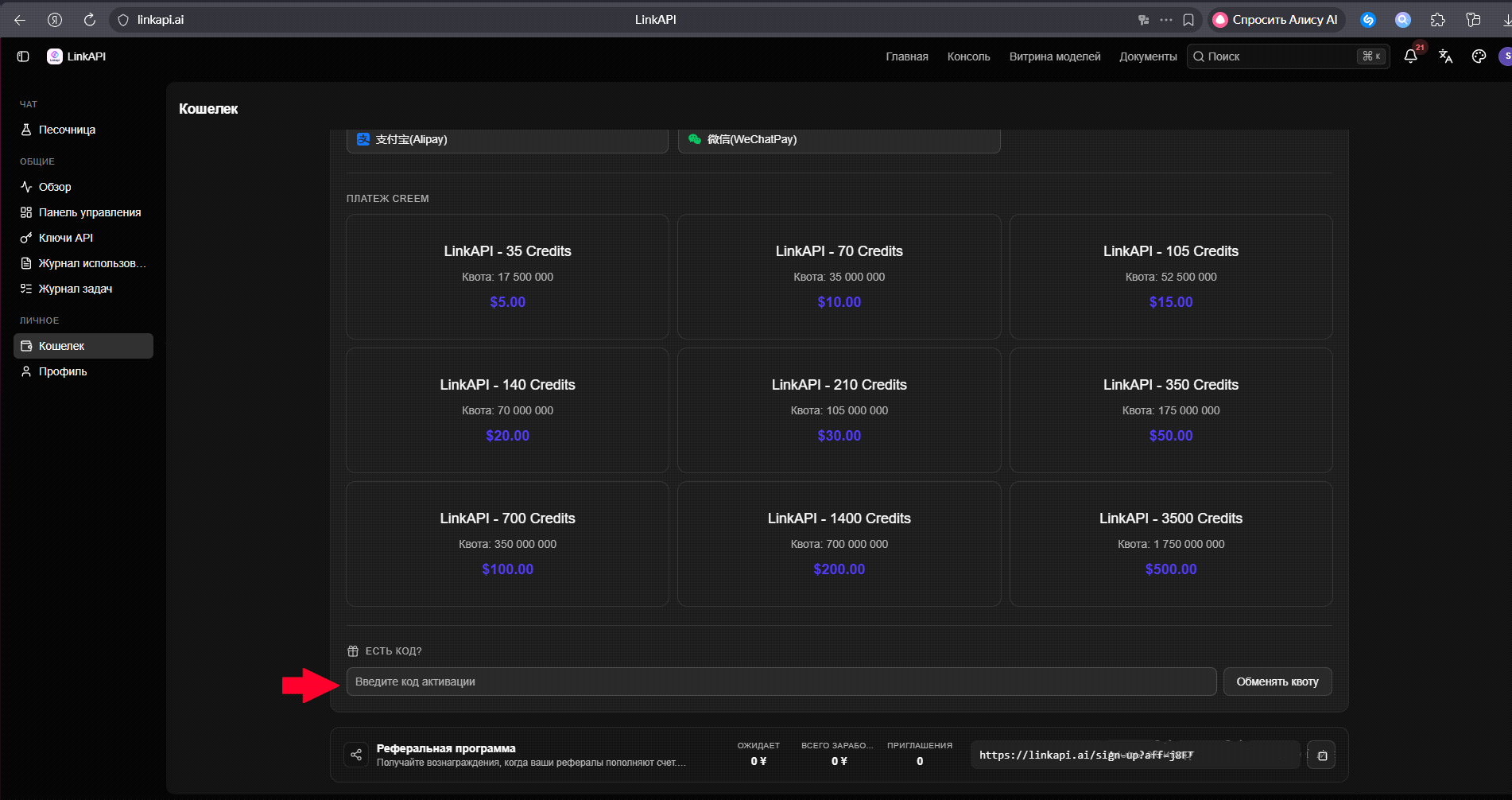Image resolution: width=1512 pixels, height=800 pixels.
Task: Open the theme palette icon
Action: click(1479, 56)
